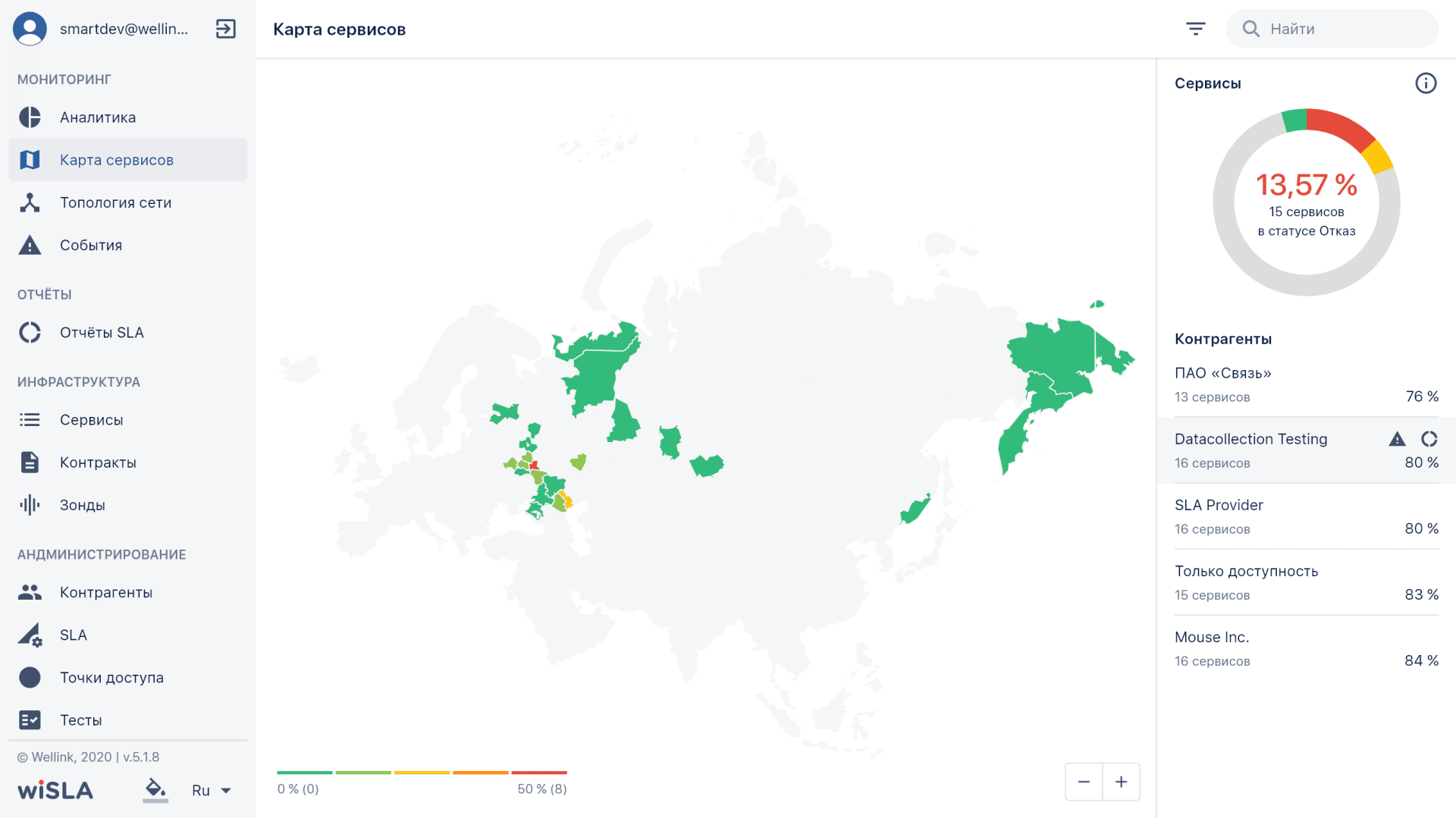
Task: Click the red segment of legend scale
Action: [x=539, y=773]
